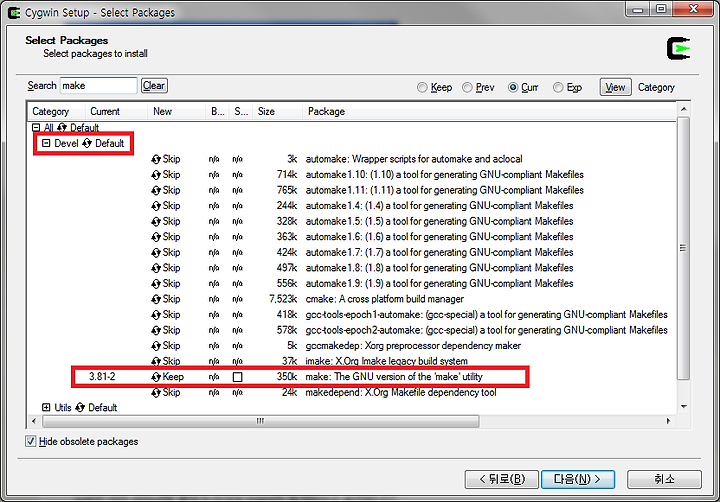Select the Keep radio button
The image size is (720, 502).
point(422,87)
